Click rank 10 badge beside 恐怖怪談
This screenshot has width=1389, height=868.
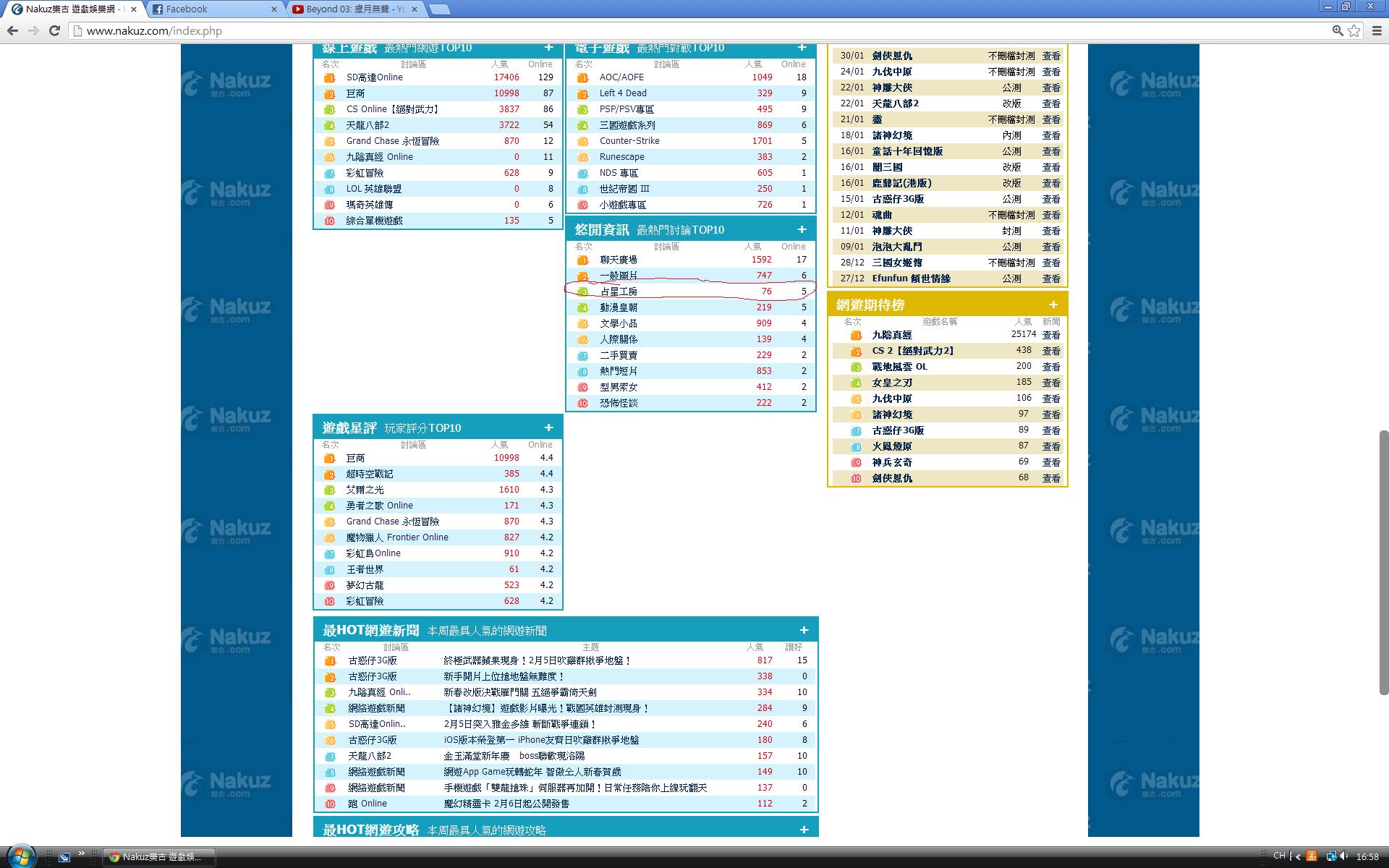click(582, 403)
